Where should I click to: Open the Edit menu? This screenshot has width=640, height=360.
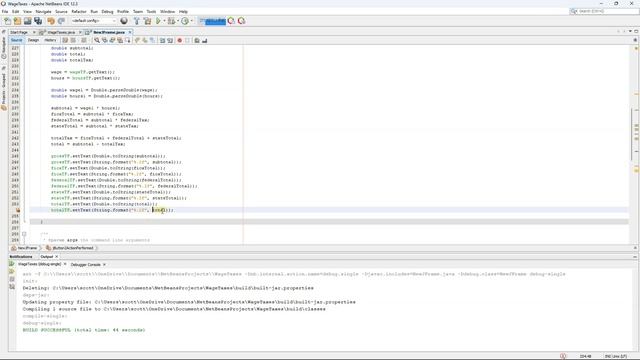(16, 11)
